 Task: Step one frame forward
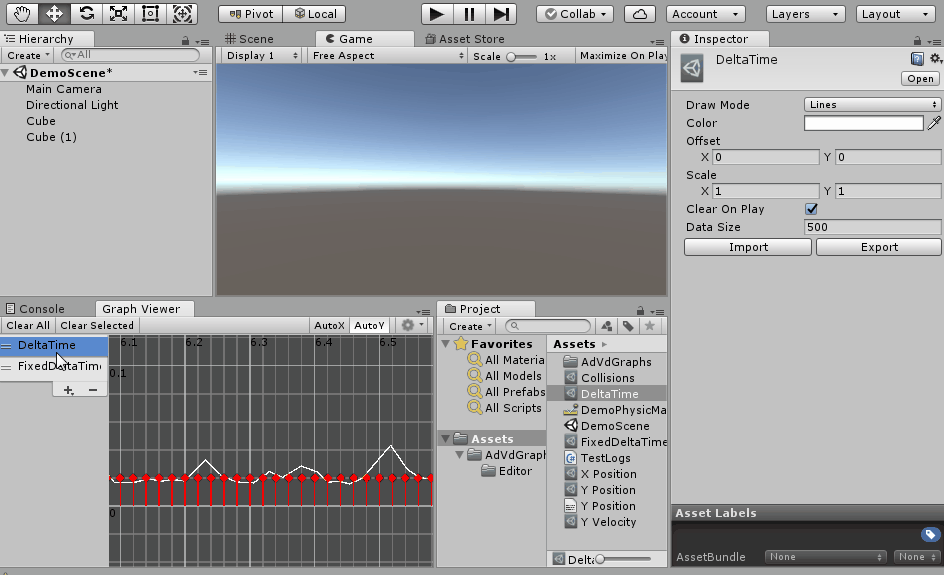501,14
